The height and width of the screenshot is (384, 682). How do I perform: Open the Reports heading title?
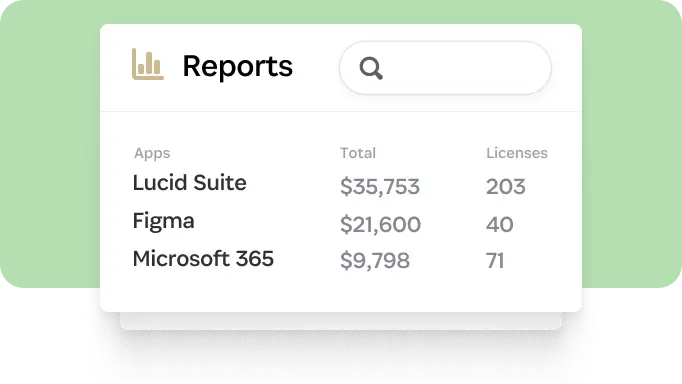[x=237, y=67]
